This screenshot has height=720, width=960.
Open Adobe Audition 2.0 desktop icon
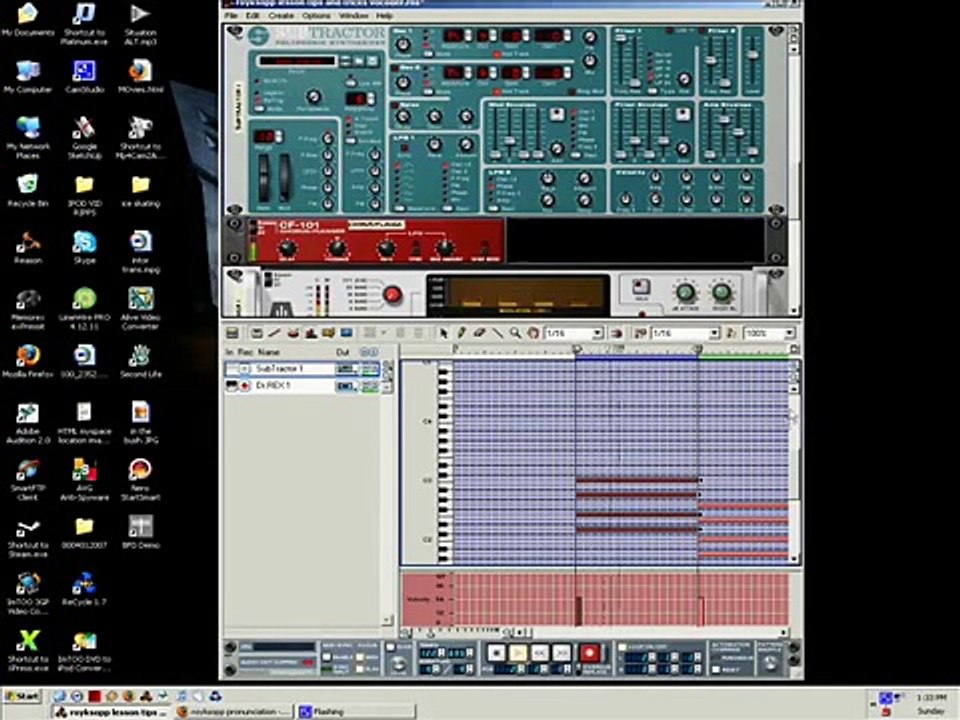click(28, 422)
